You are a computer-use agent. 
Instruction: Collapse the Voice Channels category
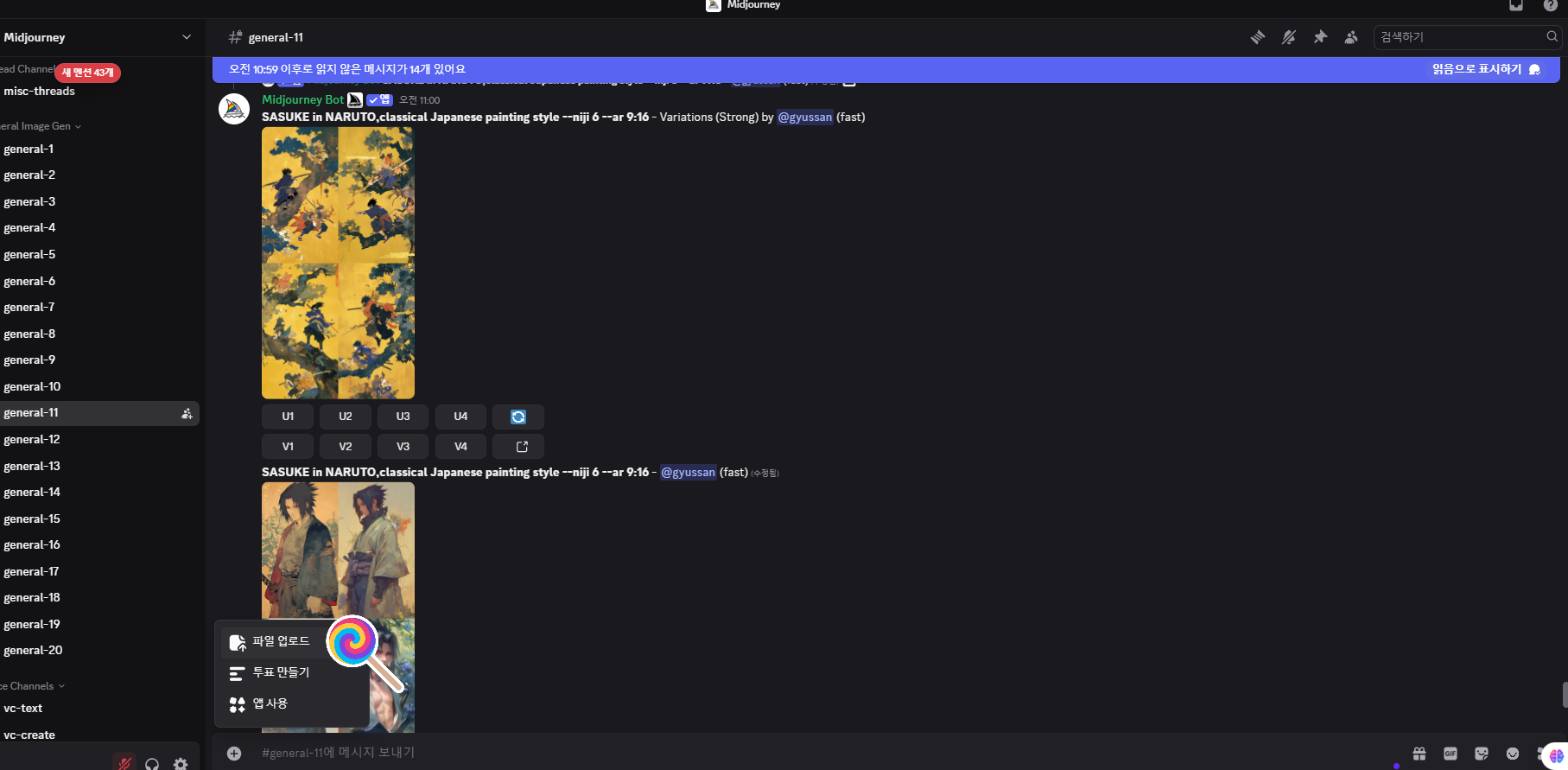33,686
